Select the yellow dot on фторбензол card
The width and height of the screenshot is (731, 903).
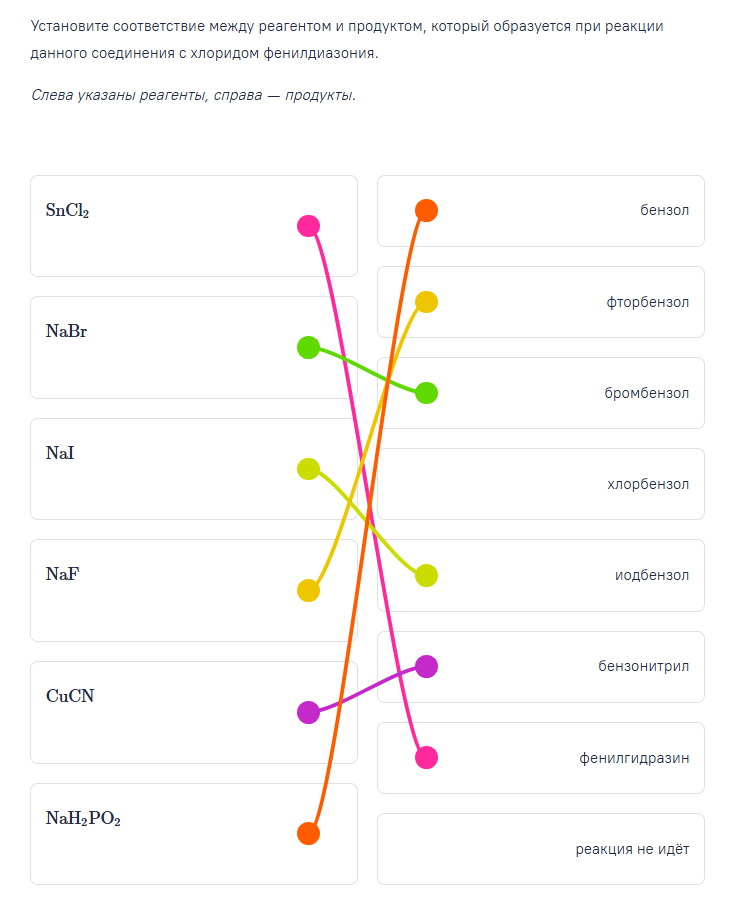point(426,302)
